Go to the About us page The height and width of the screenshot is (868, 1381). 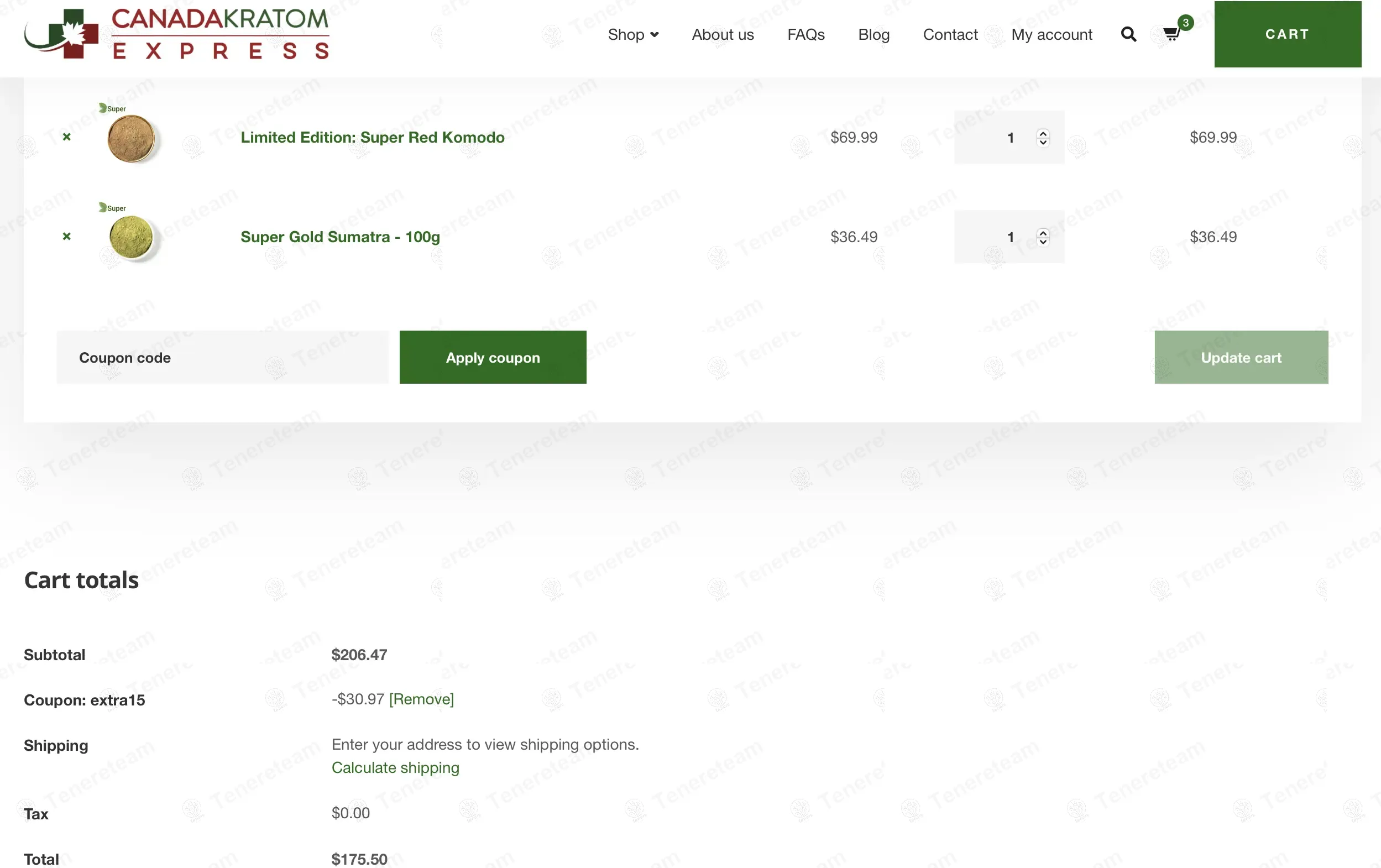click(722, 34)
